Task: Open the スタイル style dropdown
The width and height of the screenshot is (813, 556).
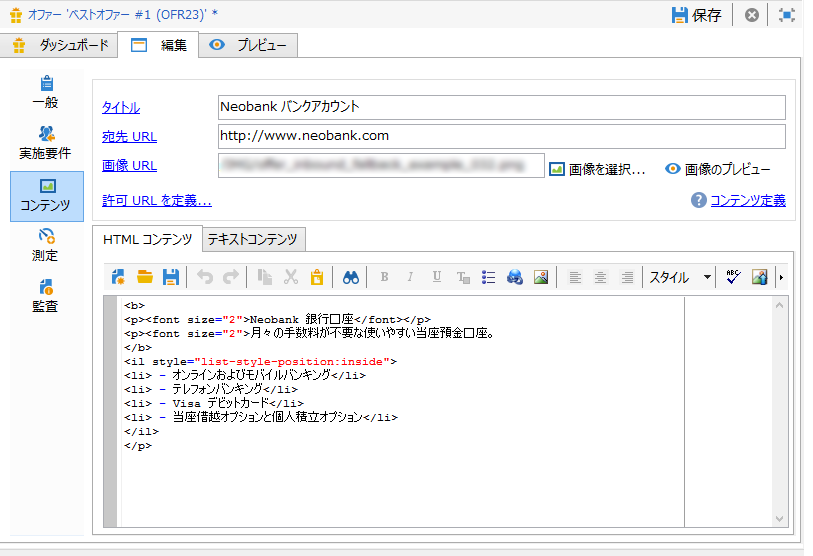Action: (x=680, y=277)
